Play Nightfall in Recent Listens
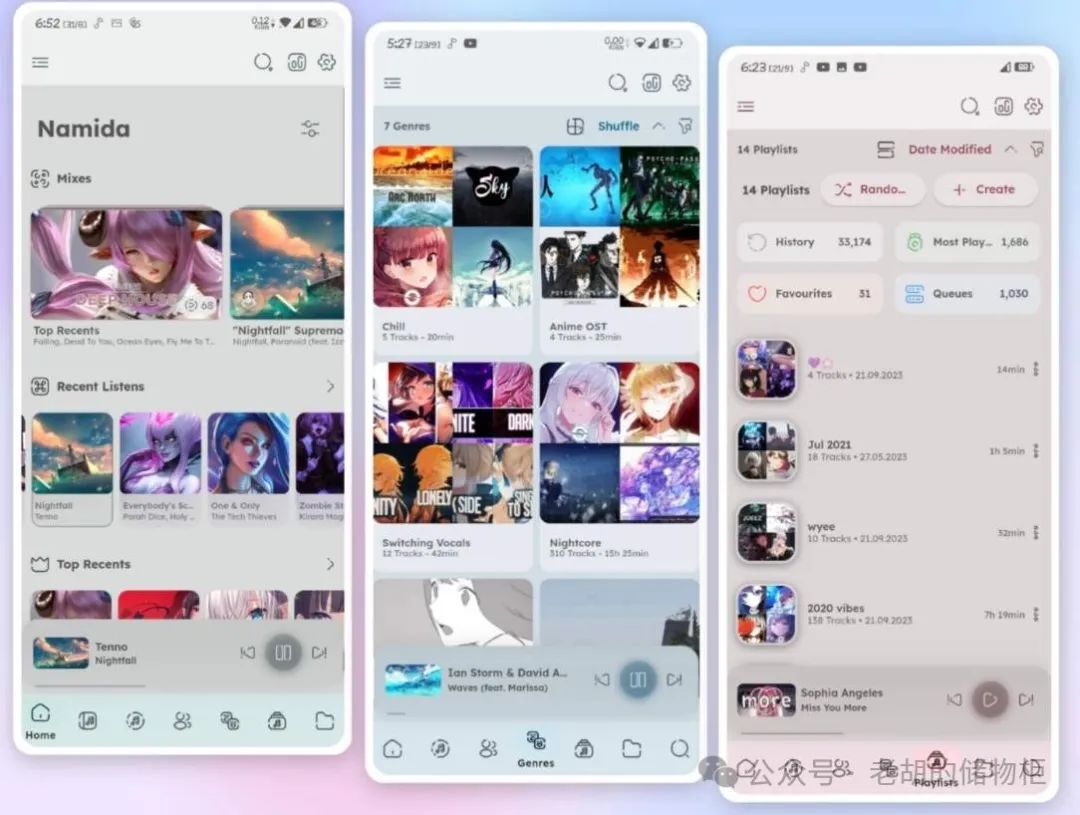Screen dimensions: 1080x815 point(72,468)
